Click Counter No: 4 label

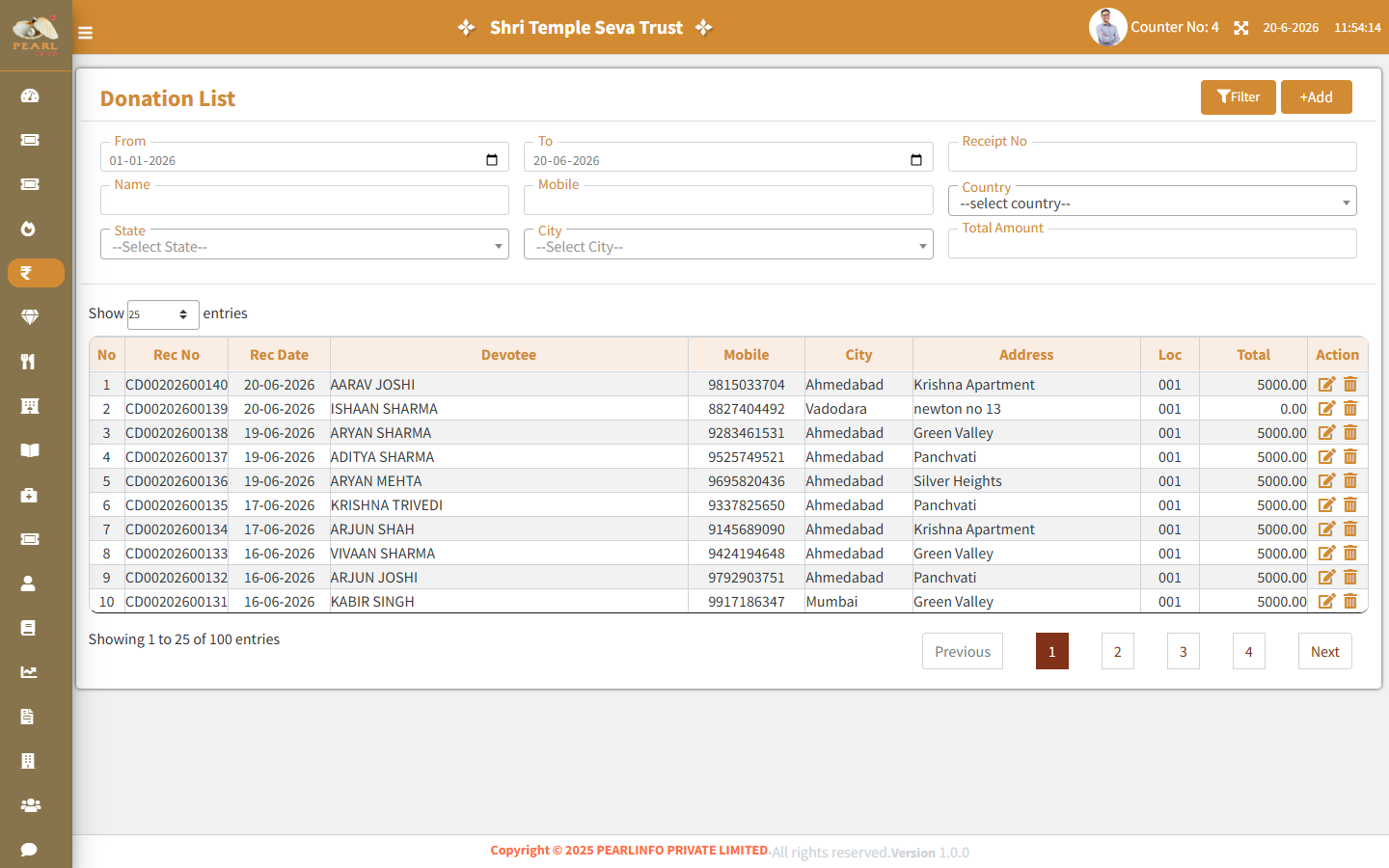click(x=1175, y=27)
